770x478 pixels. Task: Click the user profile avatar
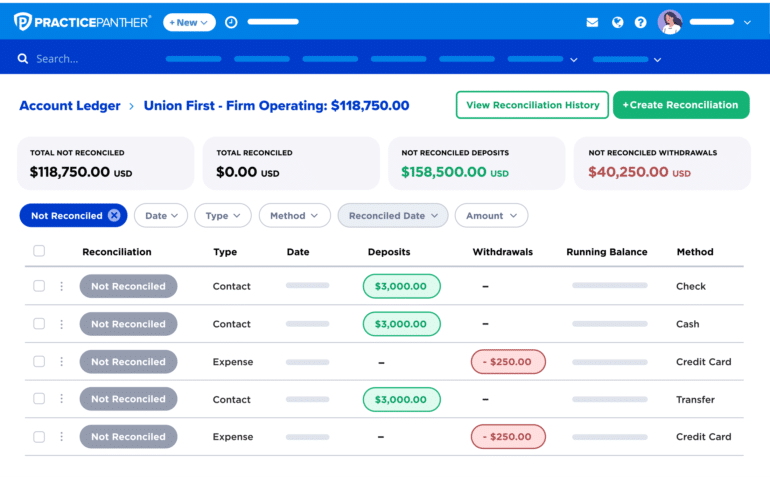[670, 22]
